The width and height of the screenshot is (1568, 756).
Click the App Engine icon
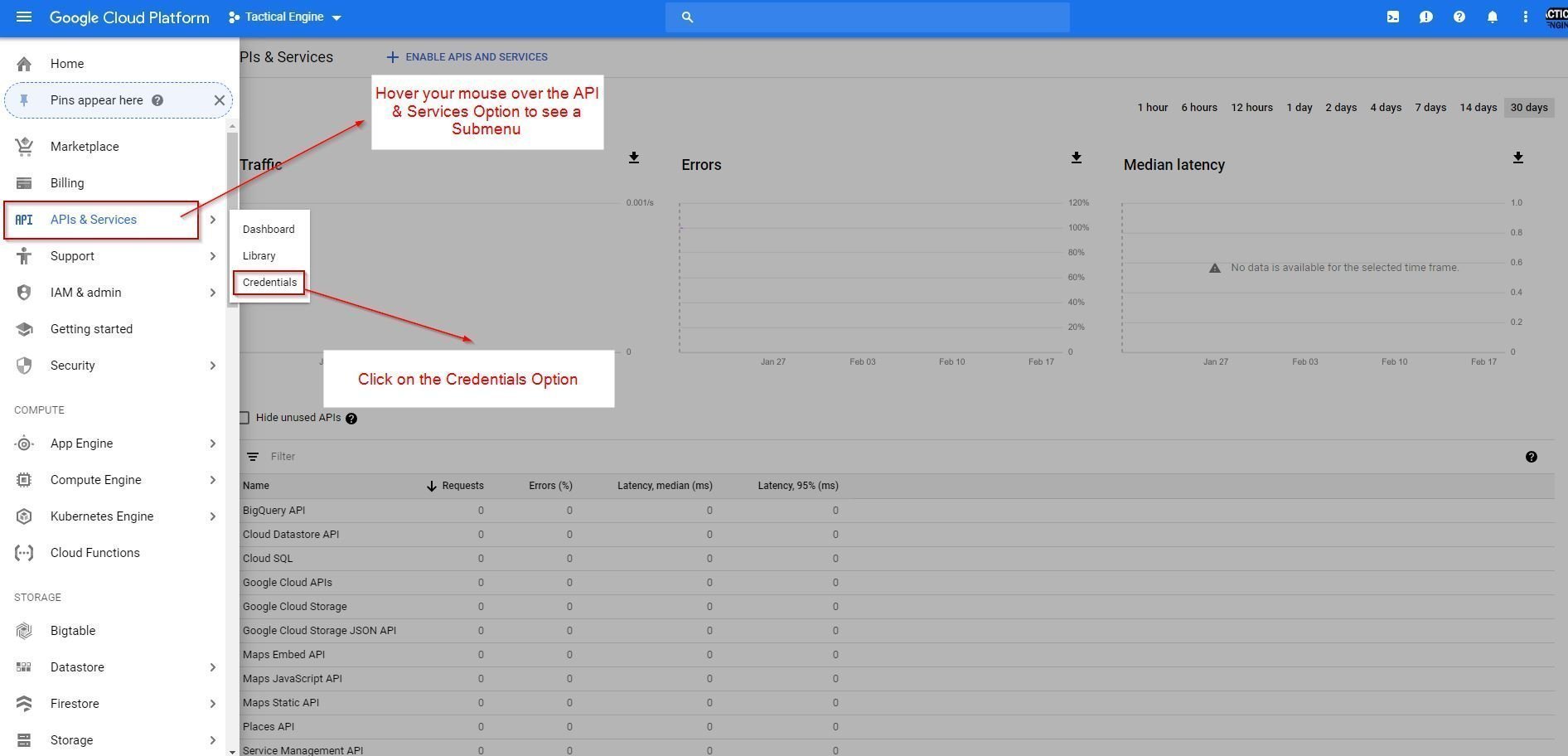click(24, 443)
